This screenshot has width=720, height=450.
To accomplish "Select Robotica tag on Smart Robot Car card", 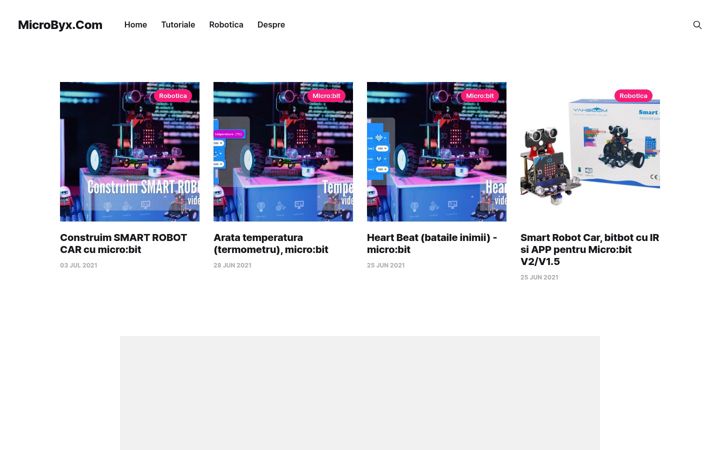I will (x=633, y=96).
